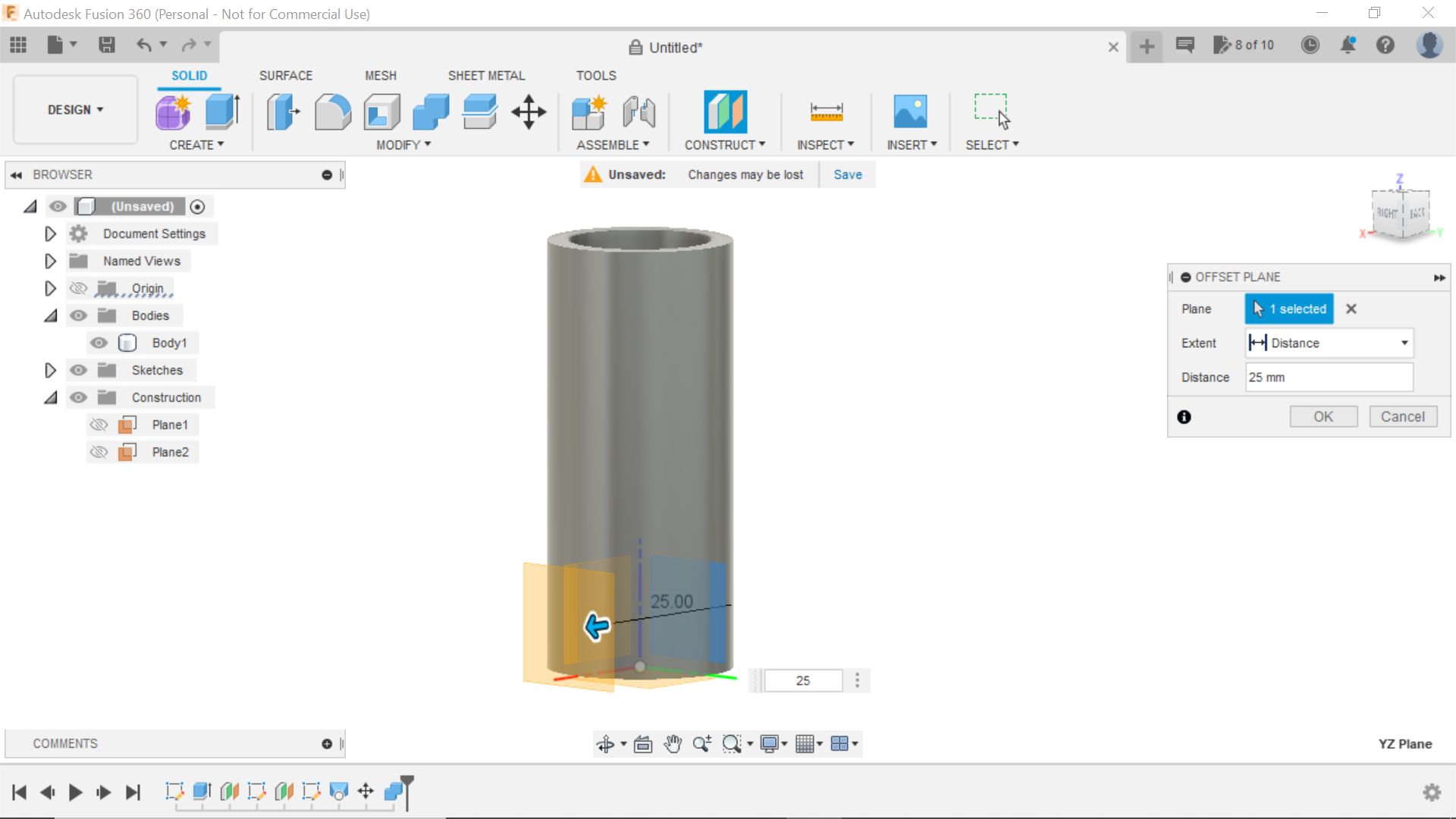Screen dimensions: 1456x819
Task: Switch to the SHEET METAL tab
Action: point(486,75)
